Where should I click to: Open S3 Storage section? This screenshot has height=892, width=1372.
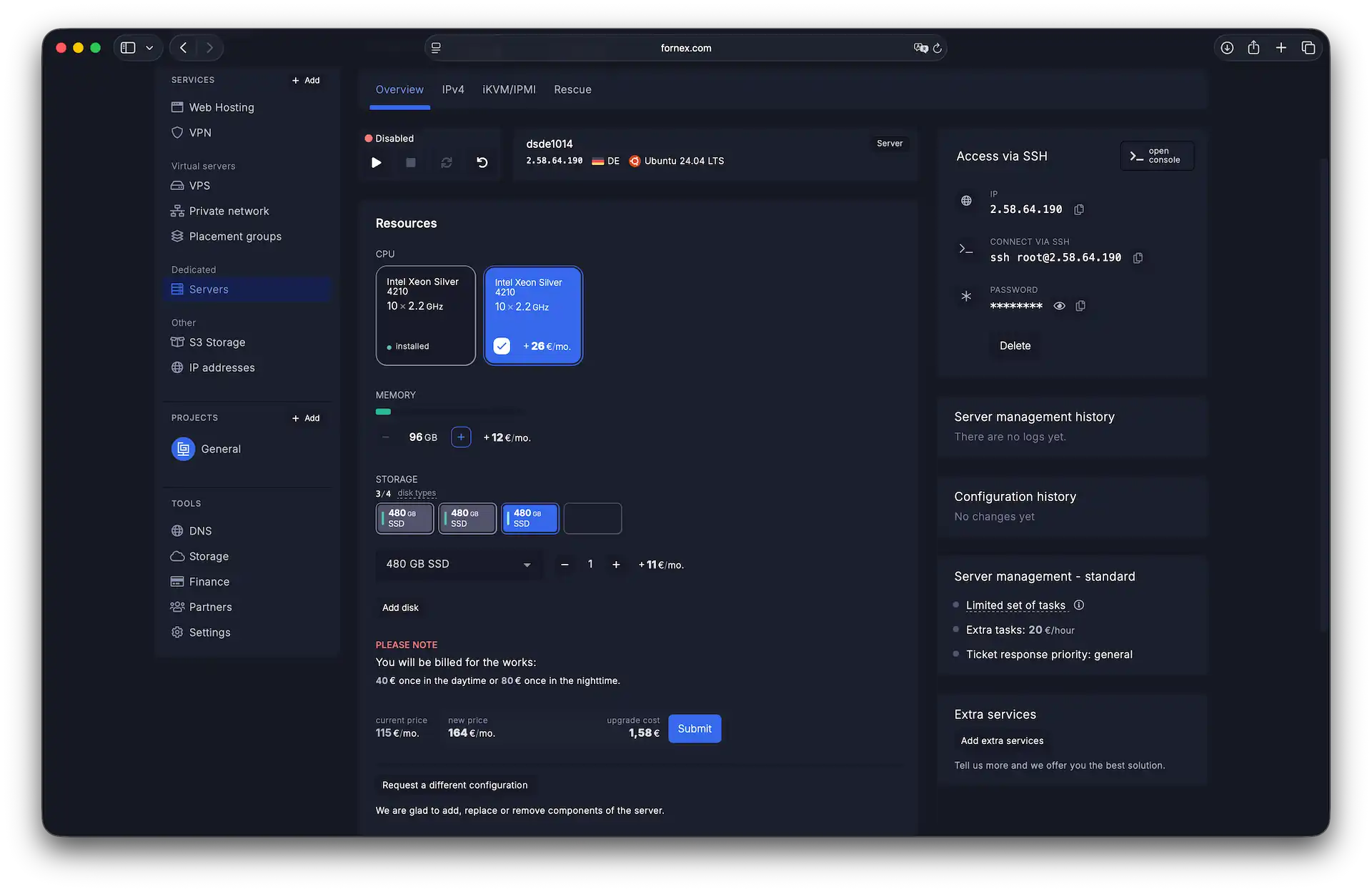coord(208,342)
